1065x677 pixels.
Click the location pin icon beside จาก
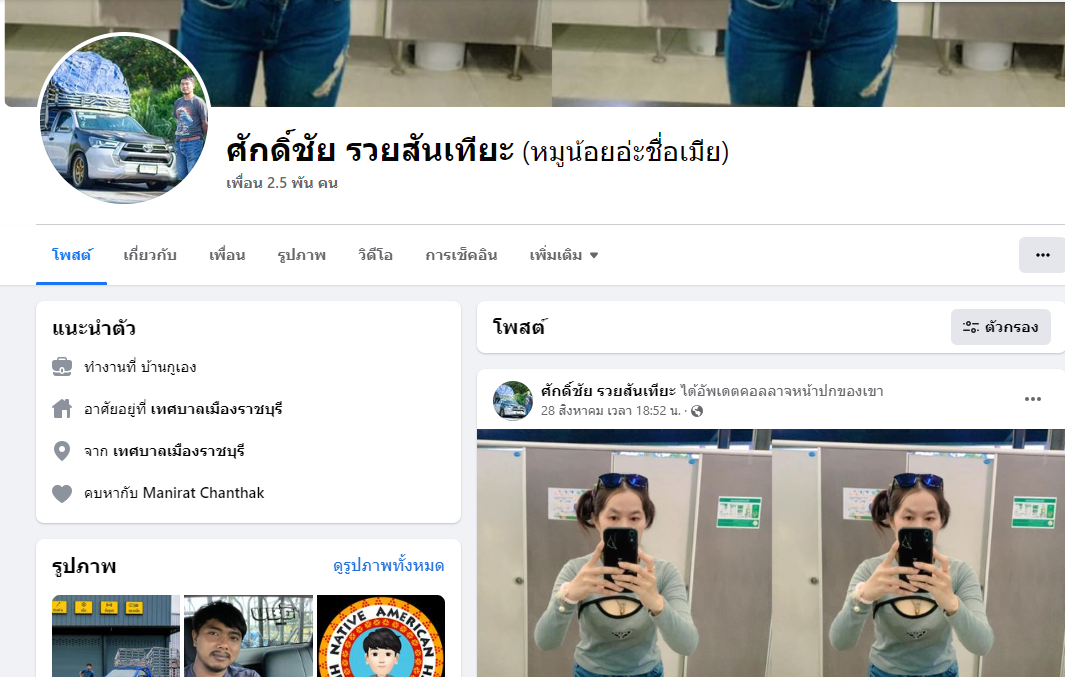click(62, 451)
